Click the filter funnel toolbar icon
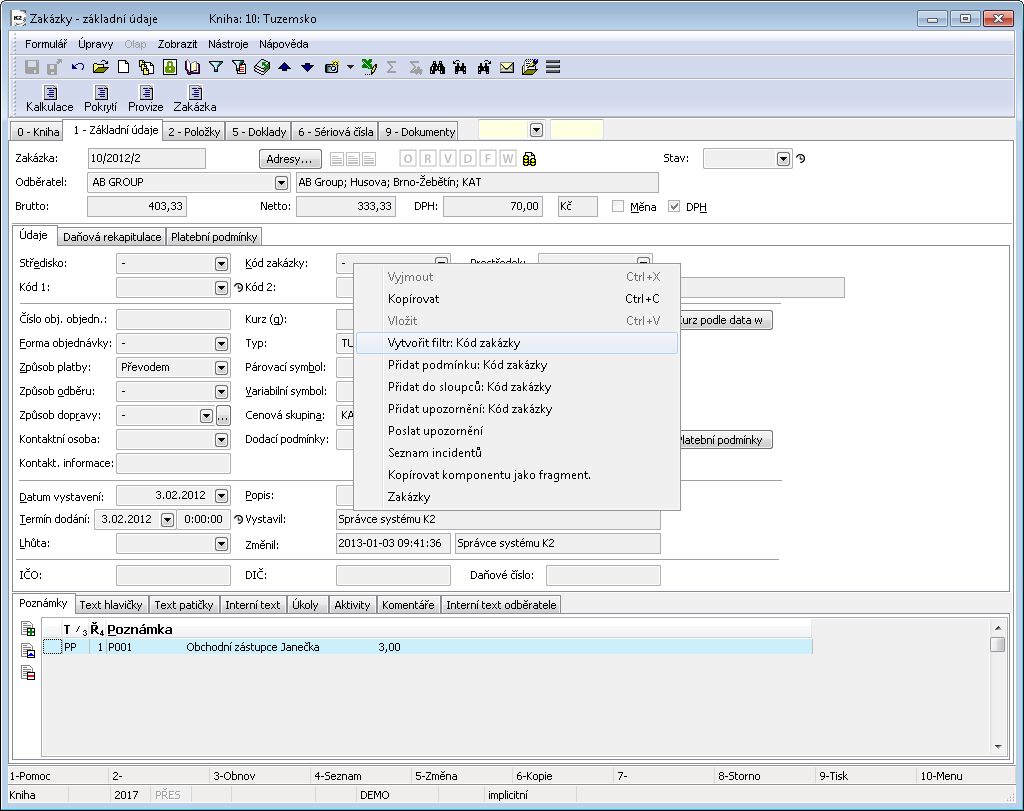Viewport: 1024px width, 811px height. click(x=215, y=67)
